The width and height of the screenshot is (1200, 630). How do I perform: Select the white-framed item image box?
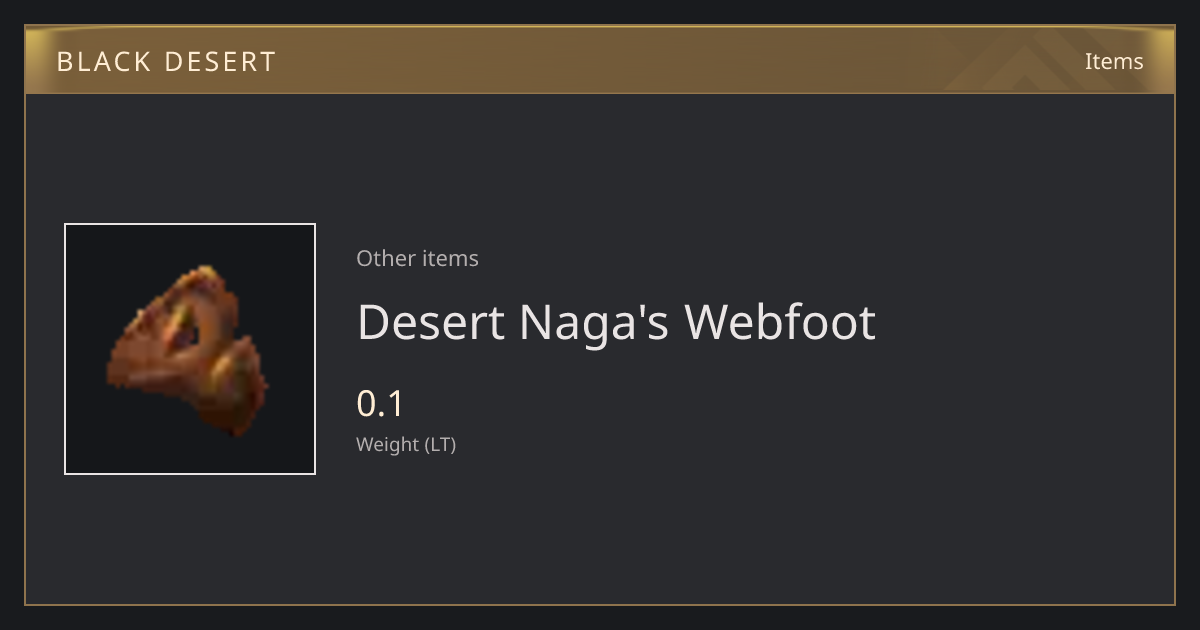[190, 349]
